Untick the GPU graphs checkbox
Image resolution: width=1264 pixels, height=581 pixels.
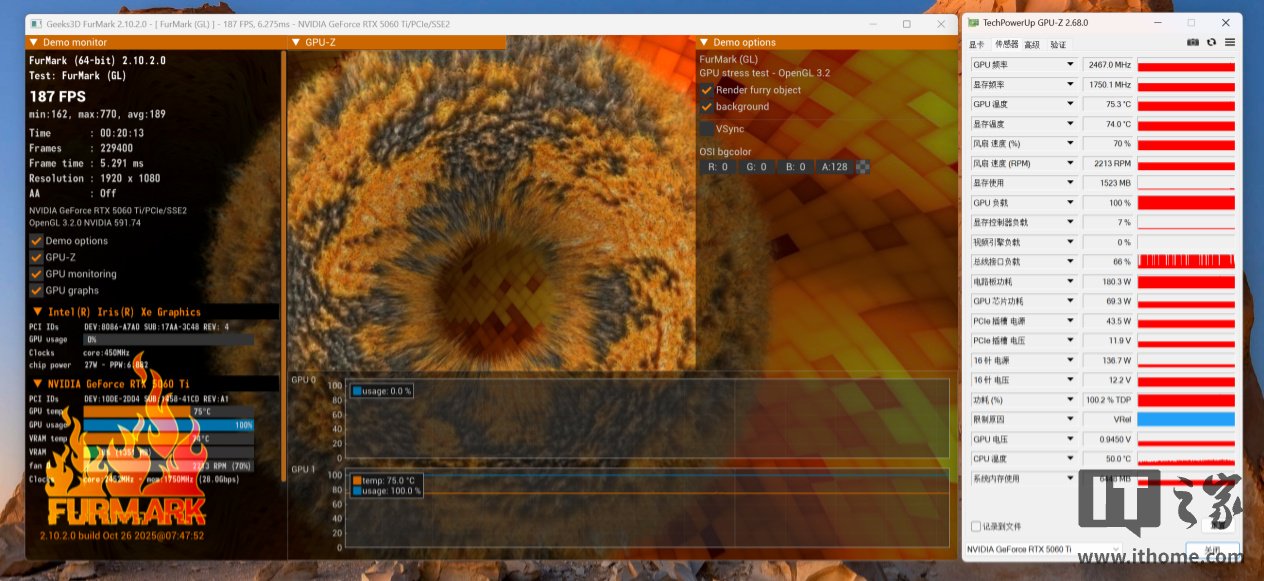[x=36, y=290]
